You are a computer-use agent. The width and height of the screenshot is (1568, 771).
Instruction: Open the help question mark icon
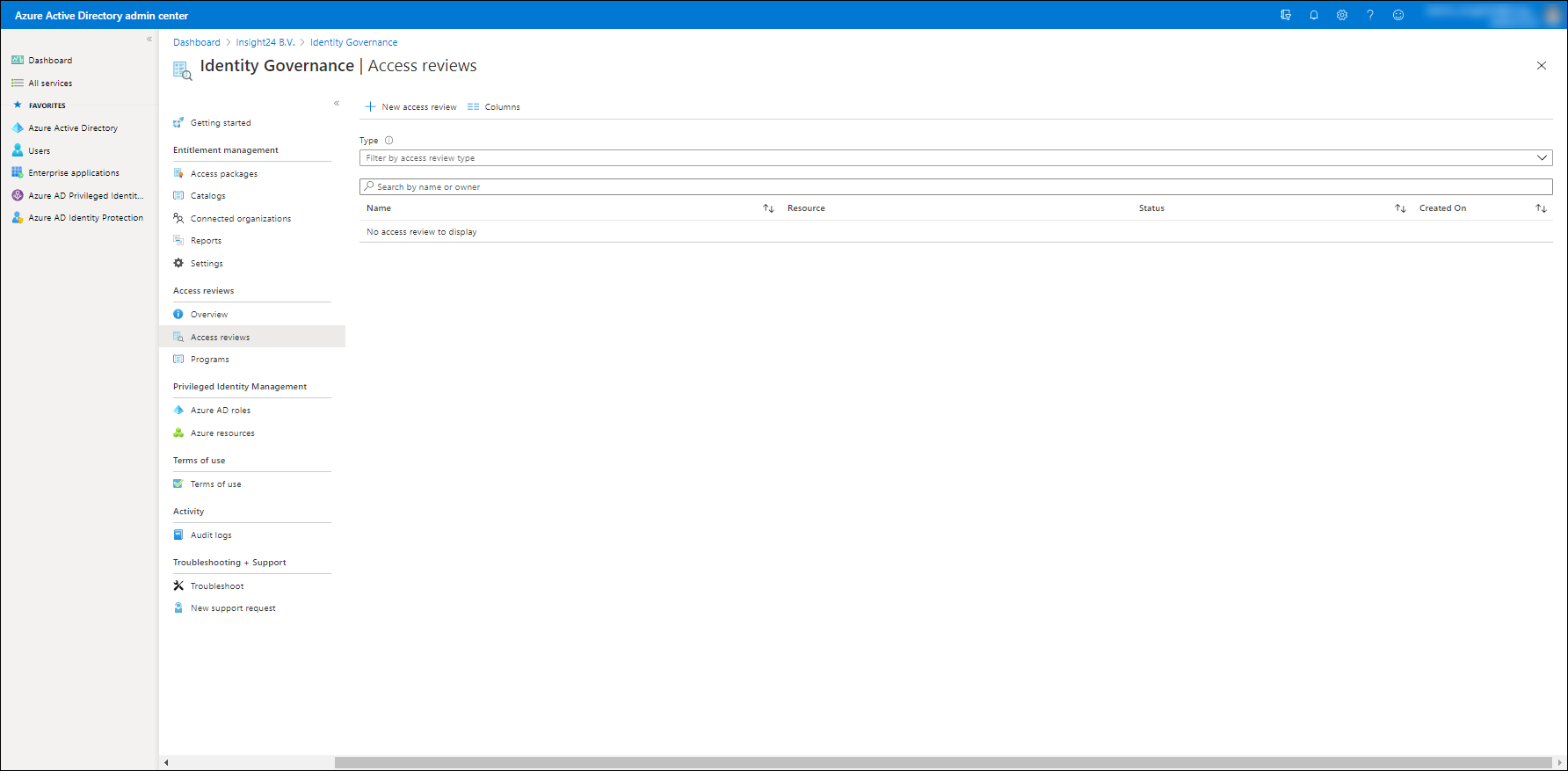[1370, 15]
